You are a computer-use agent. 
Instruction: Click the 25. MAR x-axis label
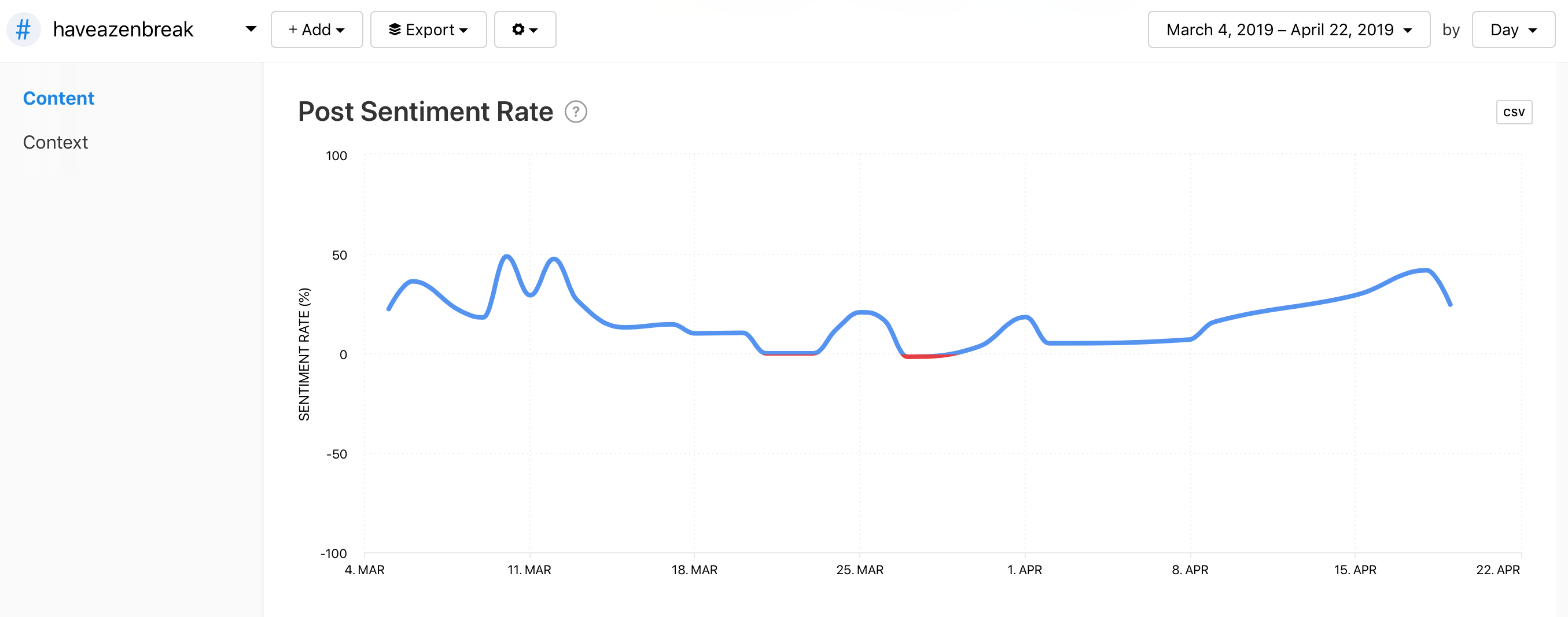859,570
